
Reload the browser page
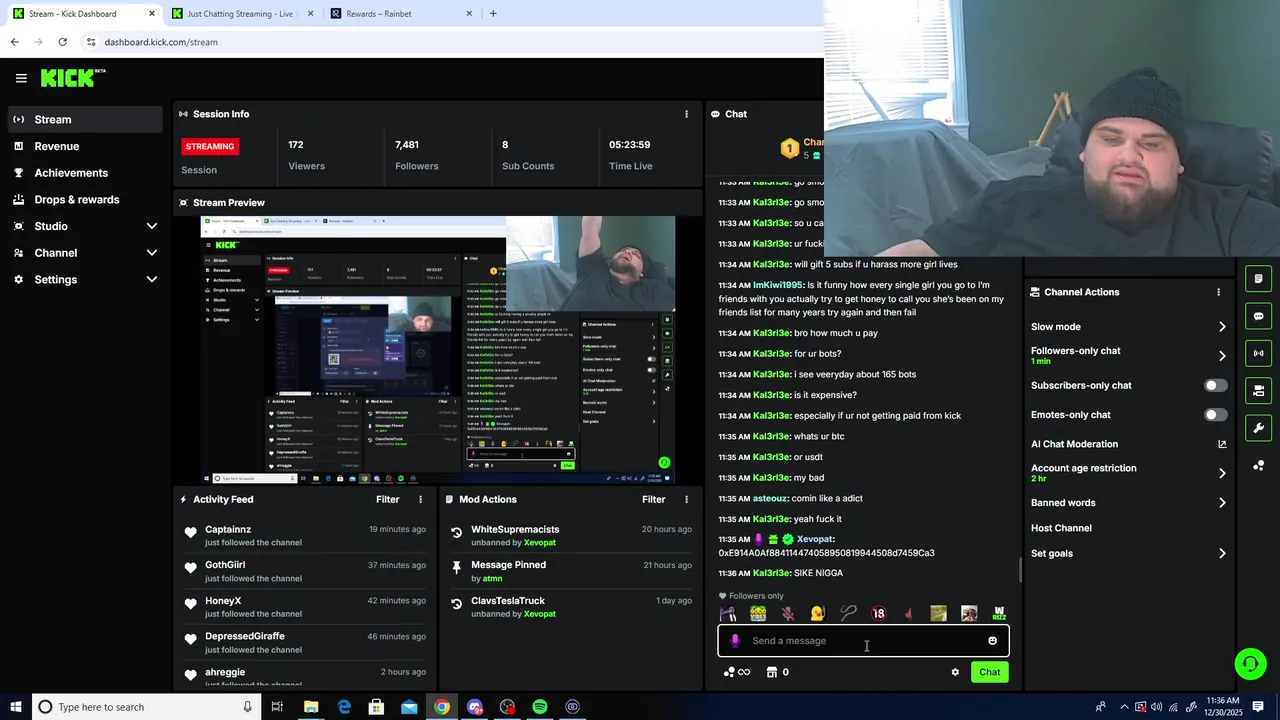[62, 42]
